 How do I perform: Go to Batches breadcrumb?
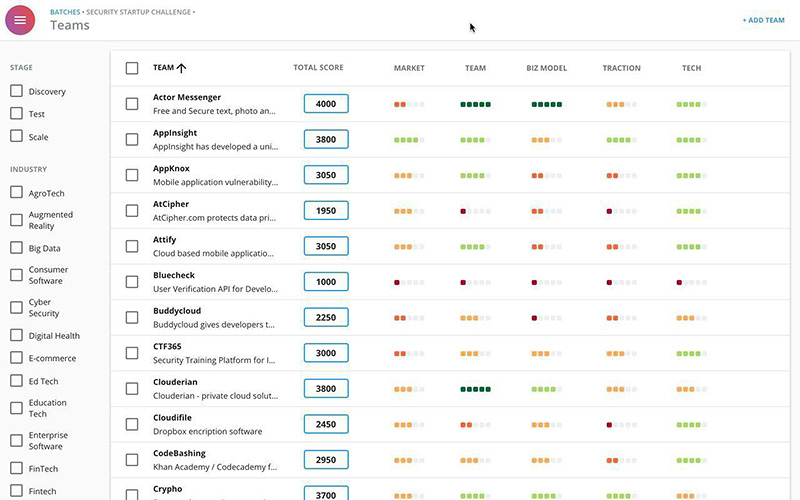click(x=65, y=12)
